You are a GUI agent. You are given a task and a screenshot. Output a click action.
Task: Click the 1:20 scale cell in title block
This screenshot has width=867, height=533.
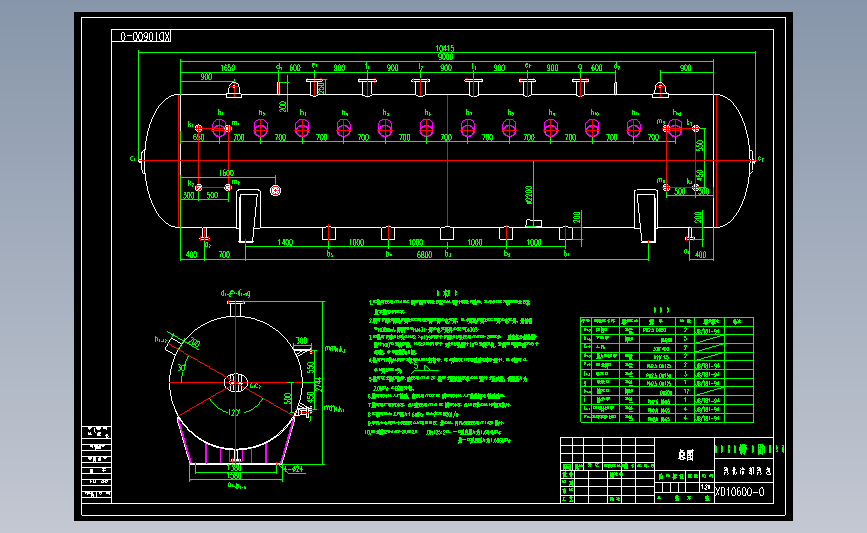(x=706, y=488)
